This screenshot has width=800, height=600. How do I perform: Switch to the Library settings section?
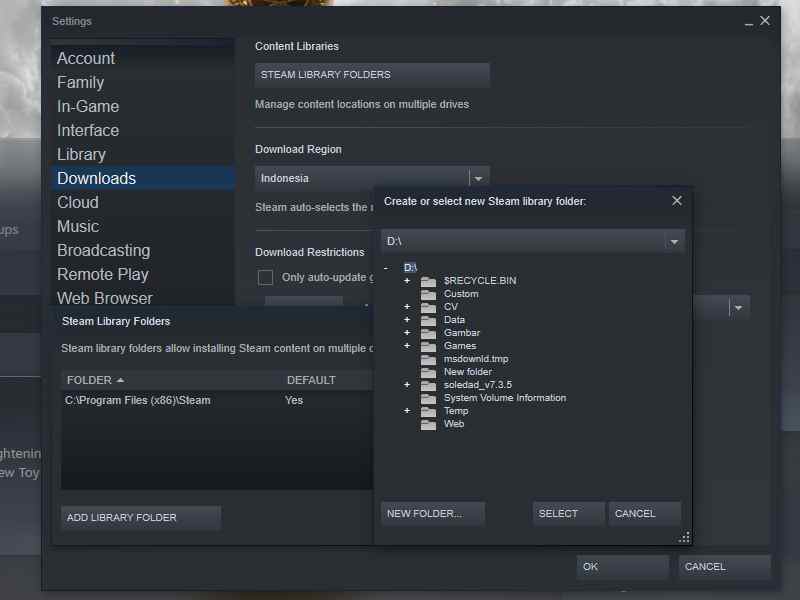click(80, 154)
